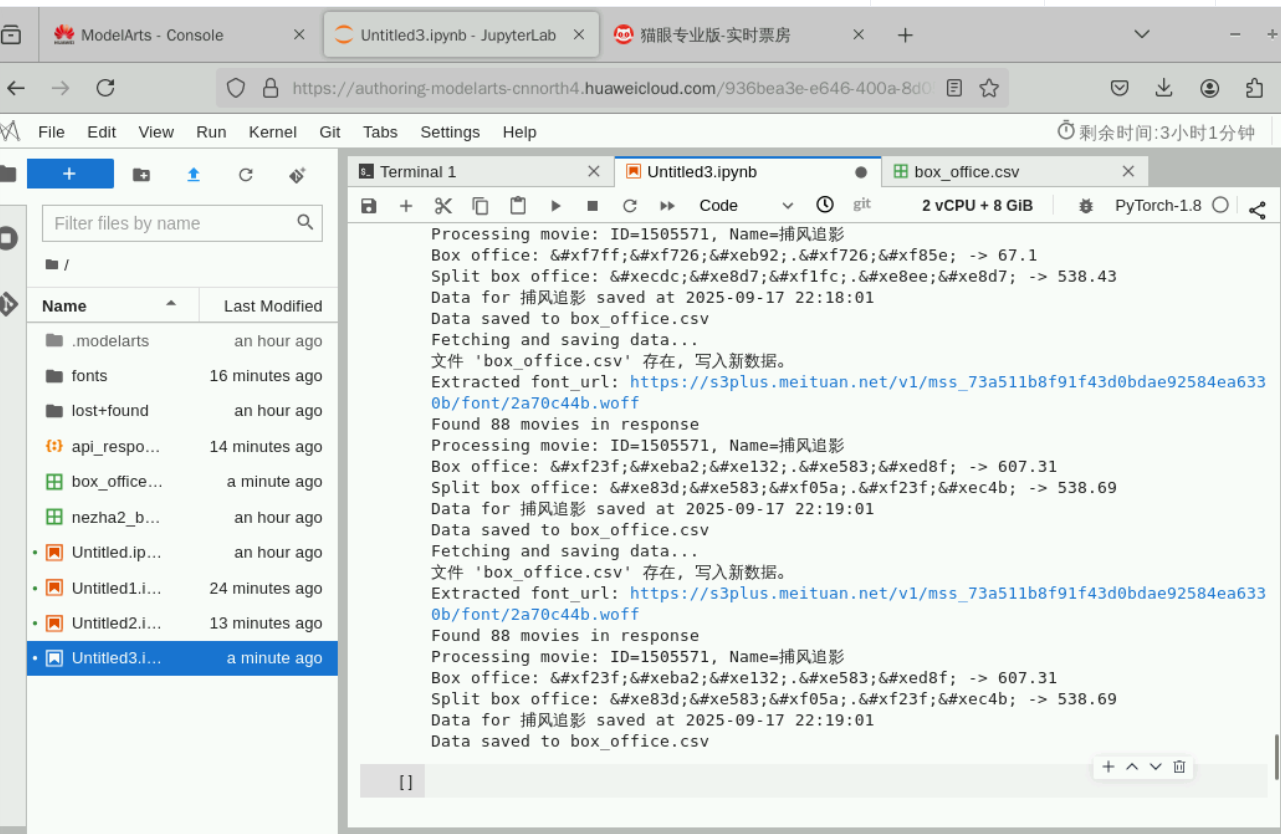
Task: Sort files by Name column
Action: [x=112, y=306]
